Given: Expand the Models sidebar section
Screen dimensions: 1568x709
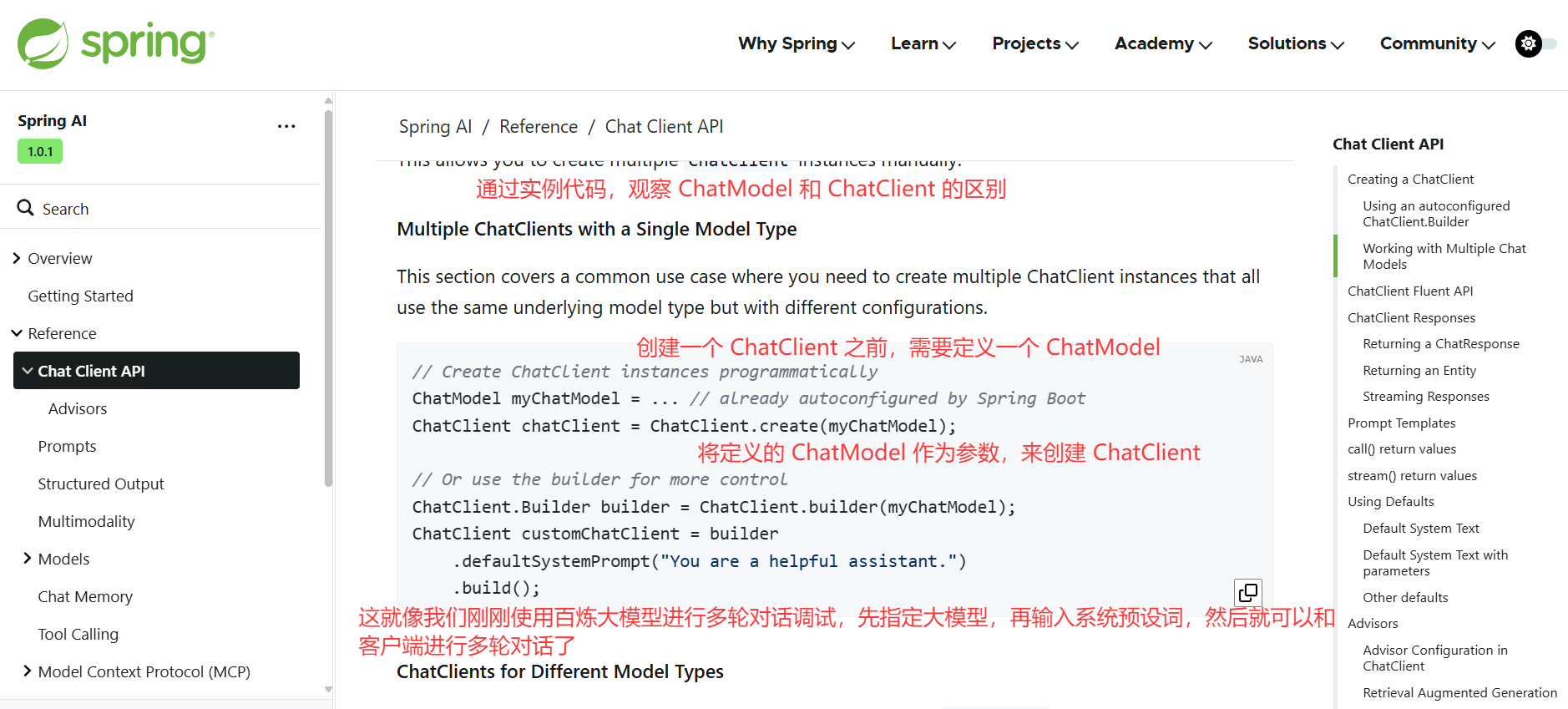Looking at the screenshot, I should (x=27, y=559).
